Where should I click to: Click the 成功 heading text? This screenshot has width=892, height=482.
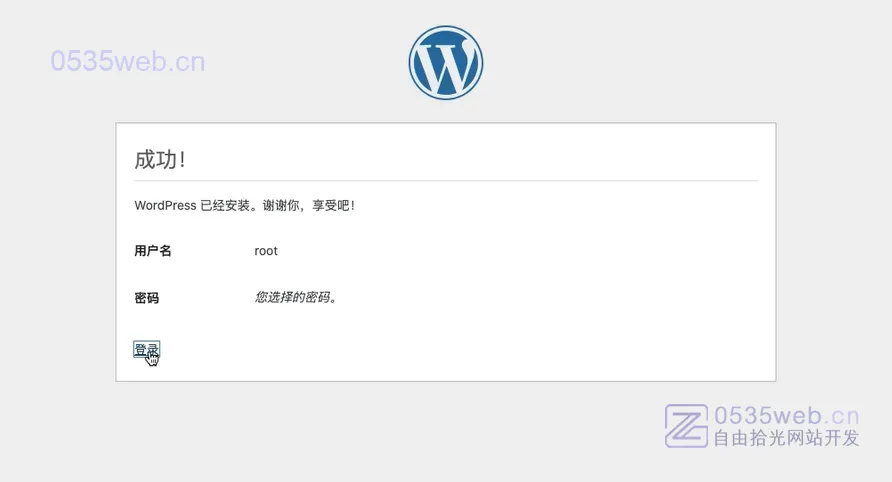point(155,160)
